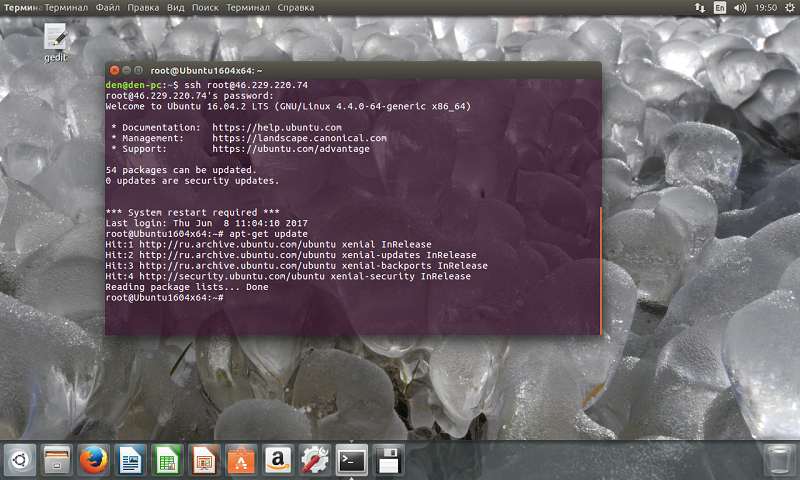Click the Hit:4 security.ubuntu.com line
This screenshot has height=480, width=800.
288,276
